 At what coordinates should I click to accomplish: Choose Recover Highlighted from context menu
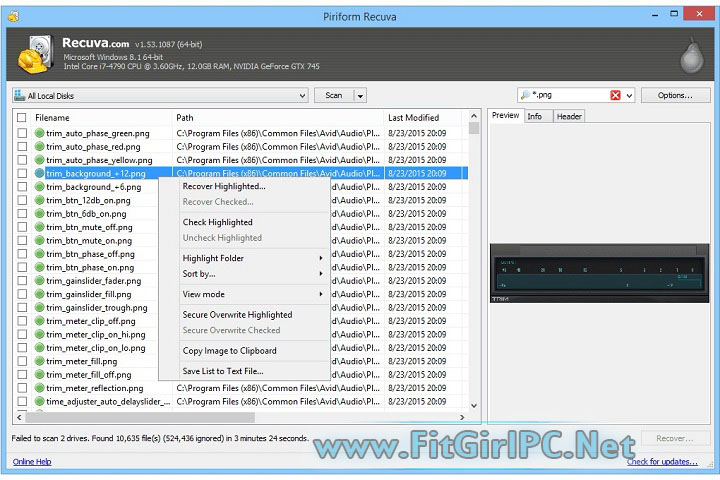[x=224, y=186]
